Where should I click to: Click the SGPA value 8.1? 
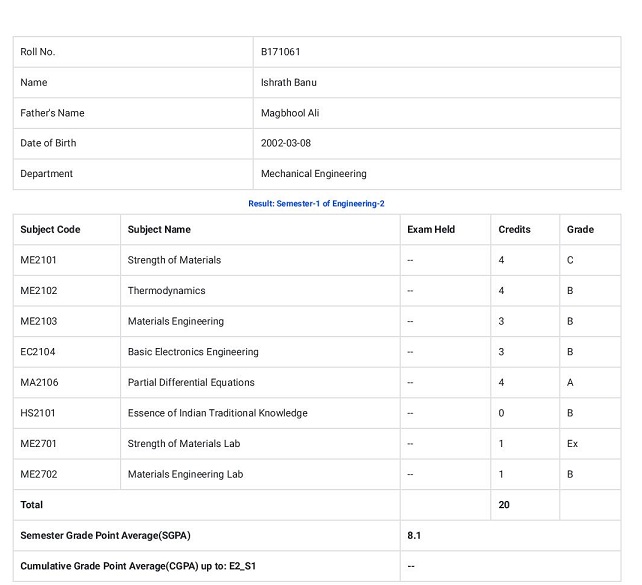[x=414, y=535]
